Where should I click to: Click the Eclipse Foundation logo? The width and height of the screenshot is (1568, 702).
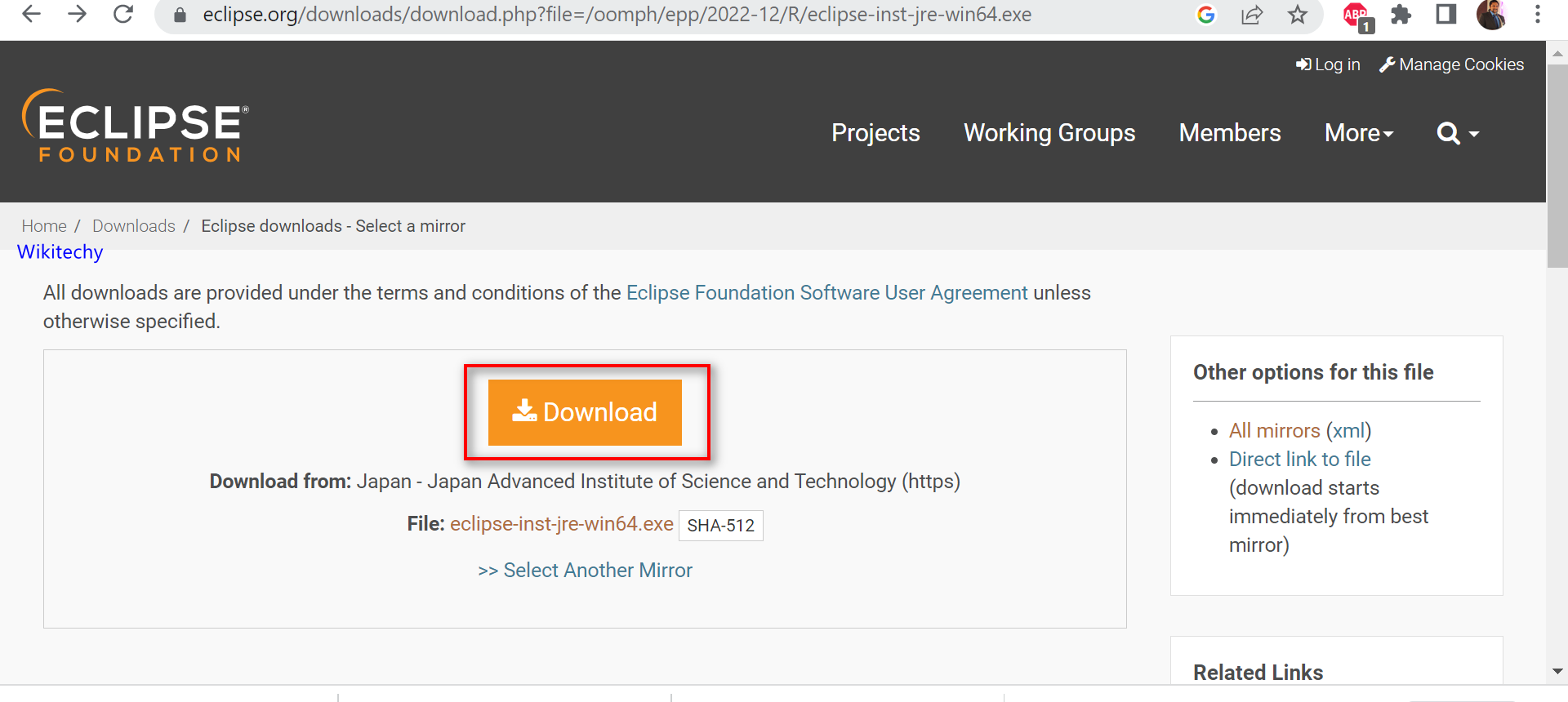click(136, 126)
